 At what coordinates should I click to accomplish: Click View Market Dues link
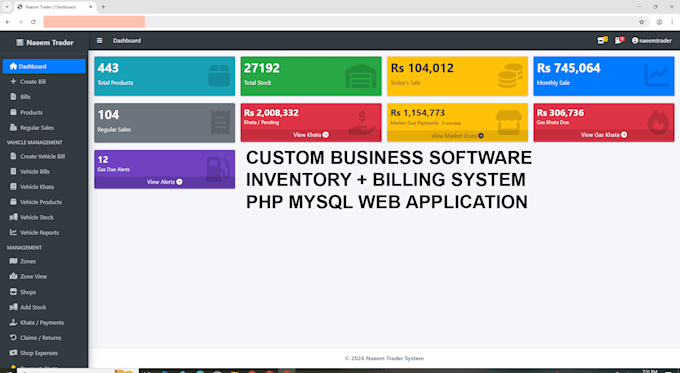tap(457, 136)
